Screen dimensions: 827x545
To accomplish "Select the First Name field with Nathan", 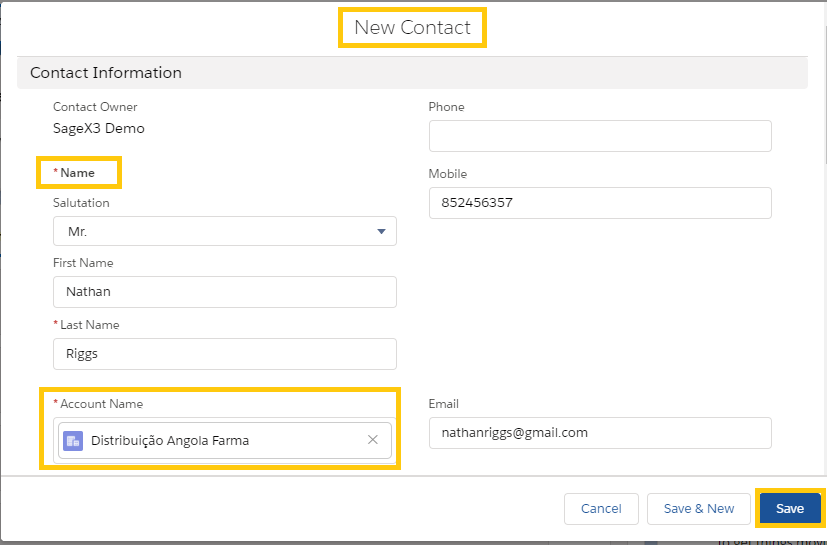I will click(x=225, y=292).
